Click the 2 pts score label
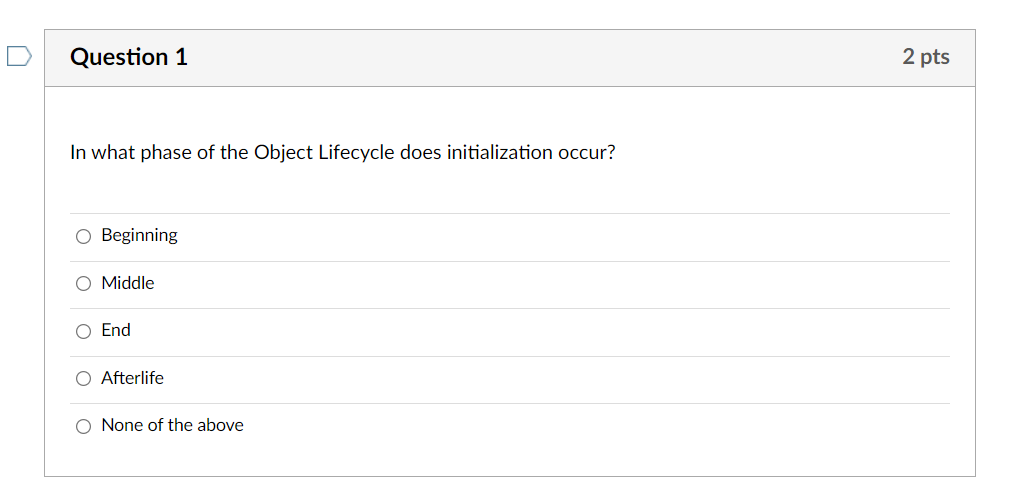Image resolution: width=1017 pixels, height=502 pixels. point(925,57)
